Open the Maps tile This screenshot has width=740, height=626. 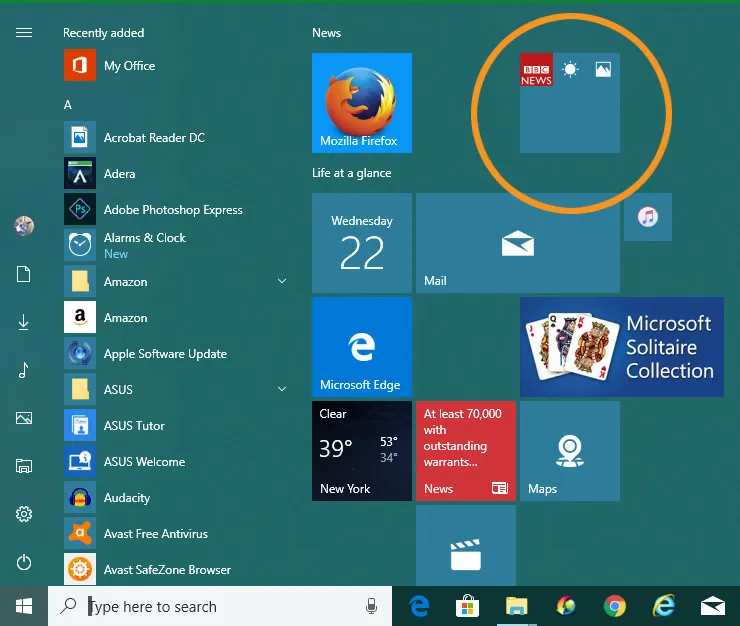click(570, 451)
